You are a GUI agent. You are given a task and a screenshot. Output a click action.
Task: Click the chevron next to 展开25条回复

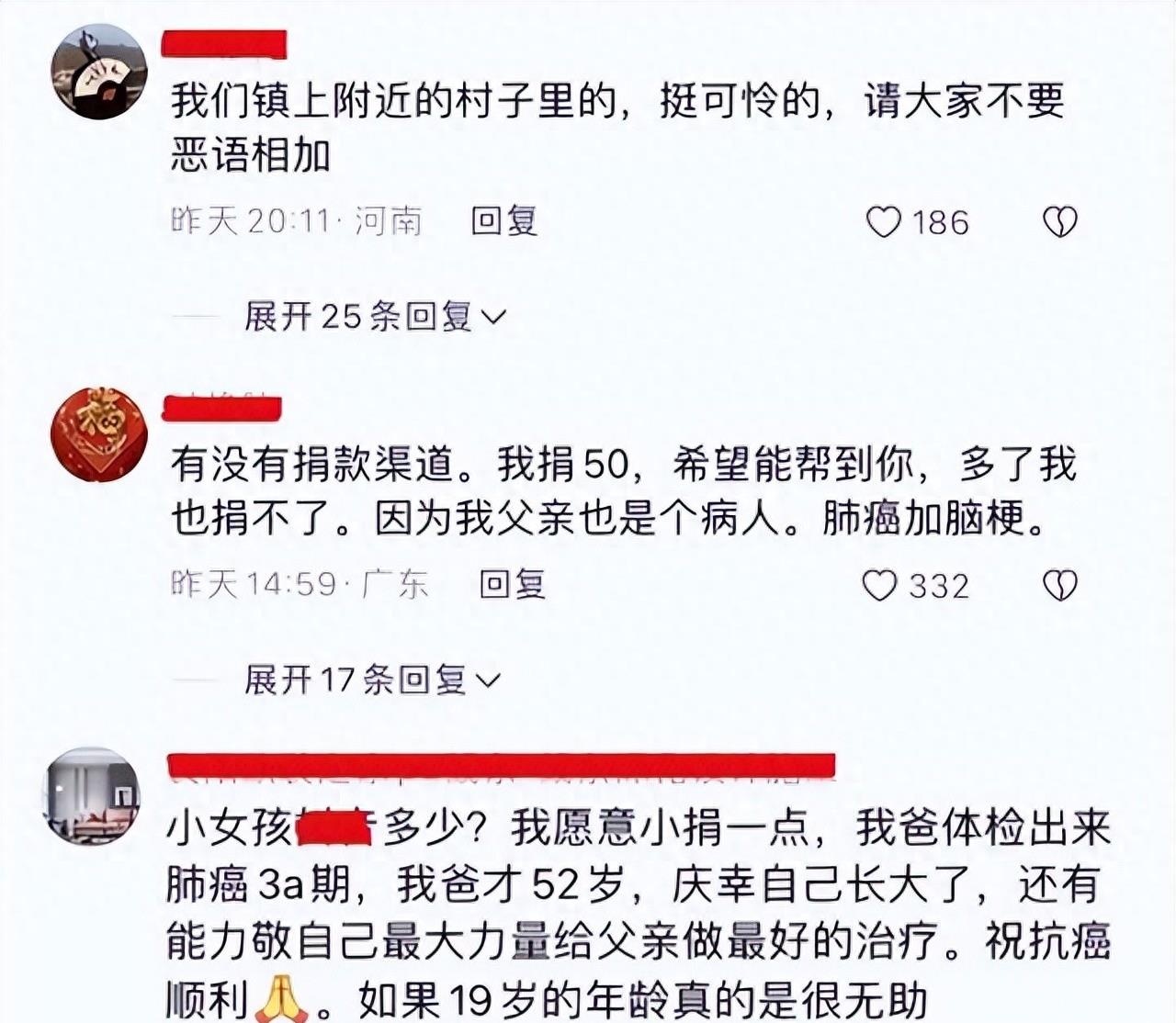493,318
